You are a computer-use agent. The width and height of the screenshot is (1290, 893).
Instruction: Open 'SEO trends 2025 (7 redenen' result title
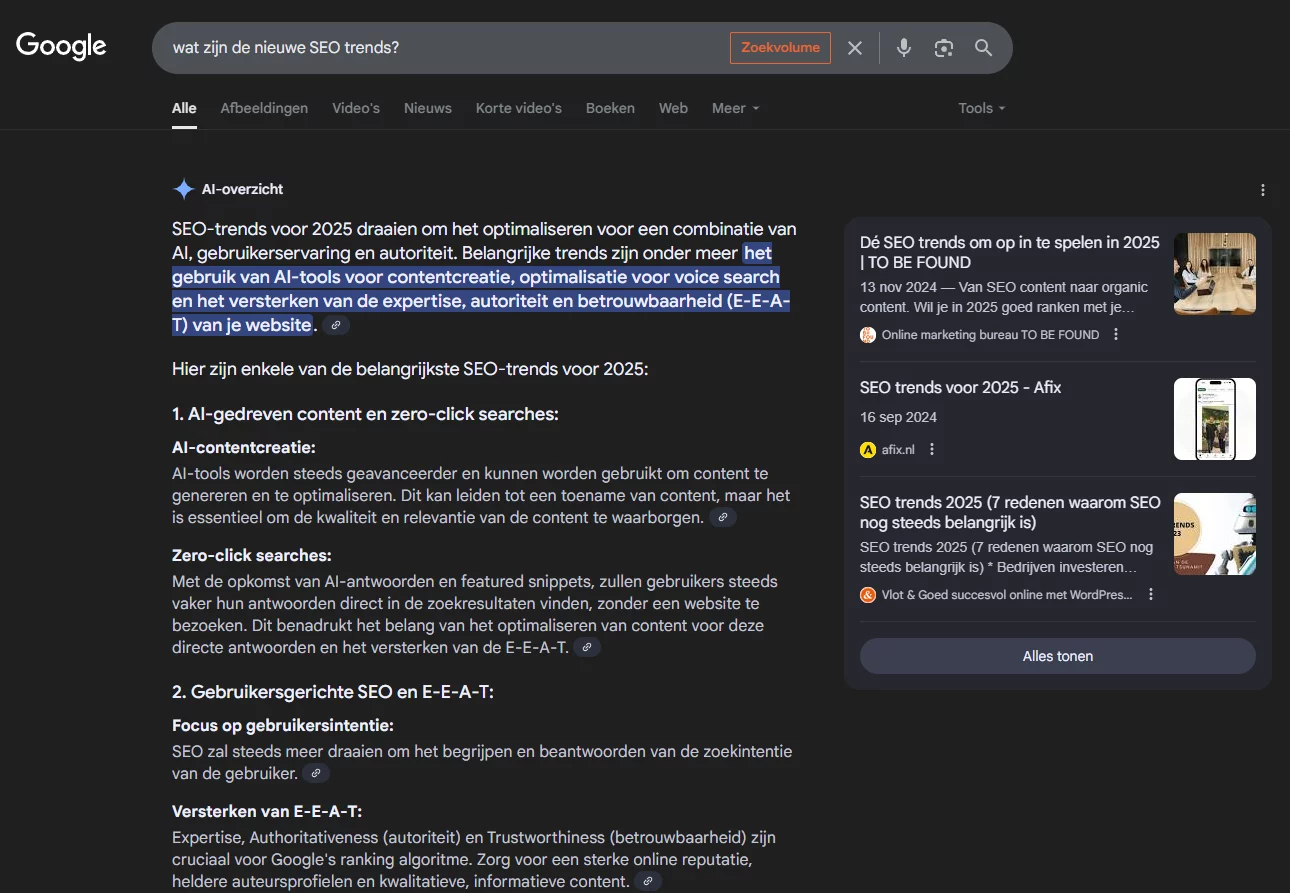1010,512
